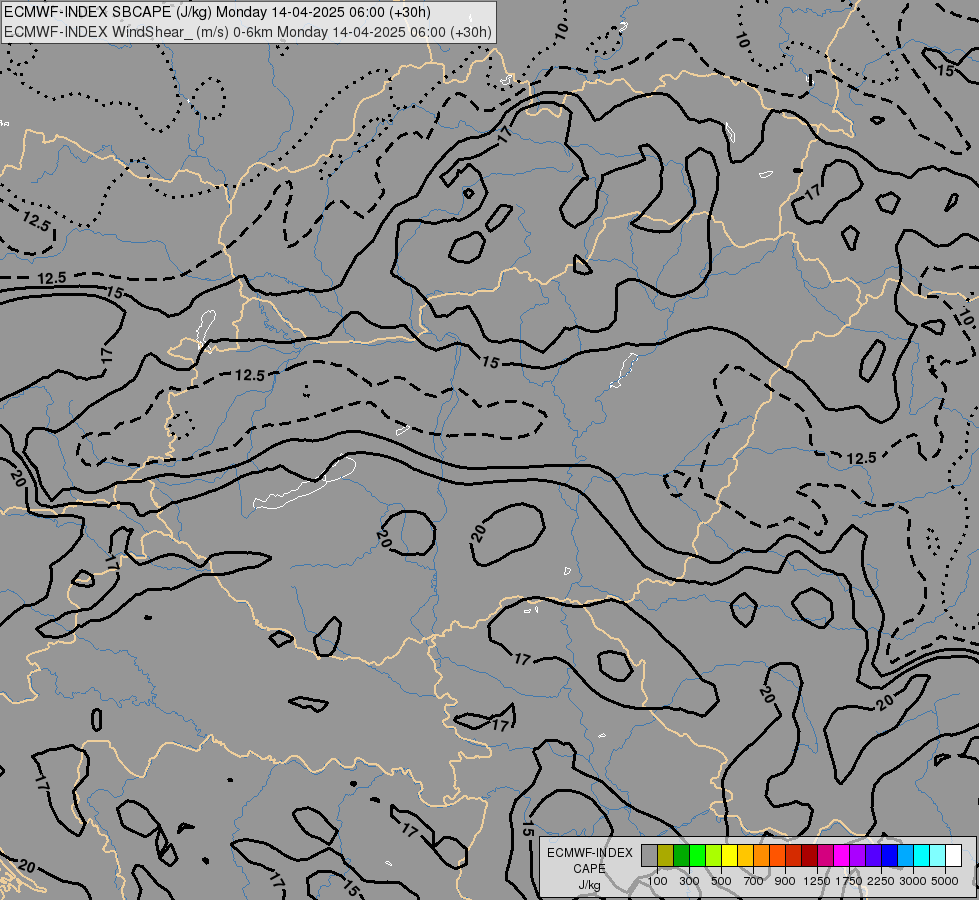The image size is (979, 900).
Task: Click the 'J/kg' unit label in the legend
Action: pos(589,885)
